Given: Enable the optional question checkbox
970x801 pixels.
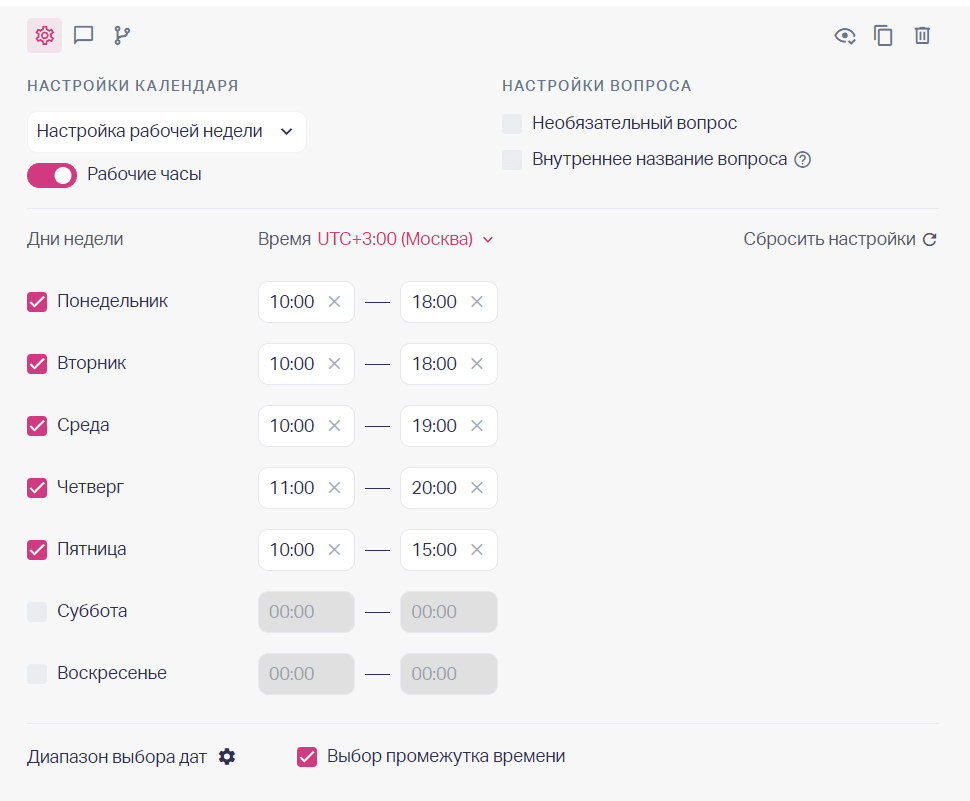Looking at the screenshot, I should (x=512, y=124).
